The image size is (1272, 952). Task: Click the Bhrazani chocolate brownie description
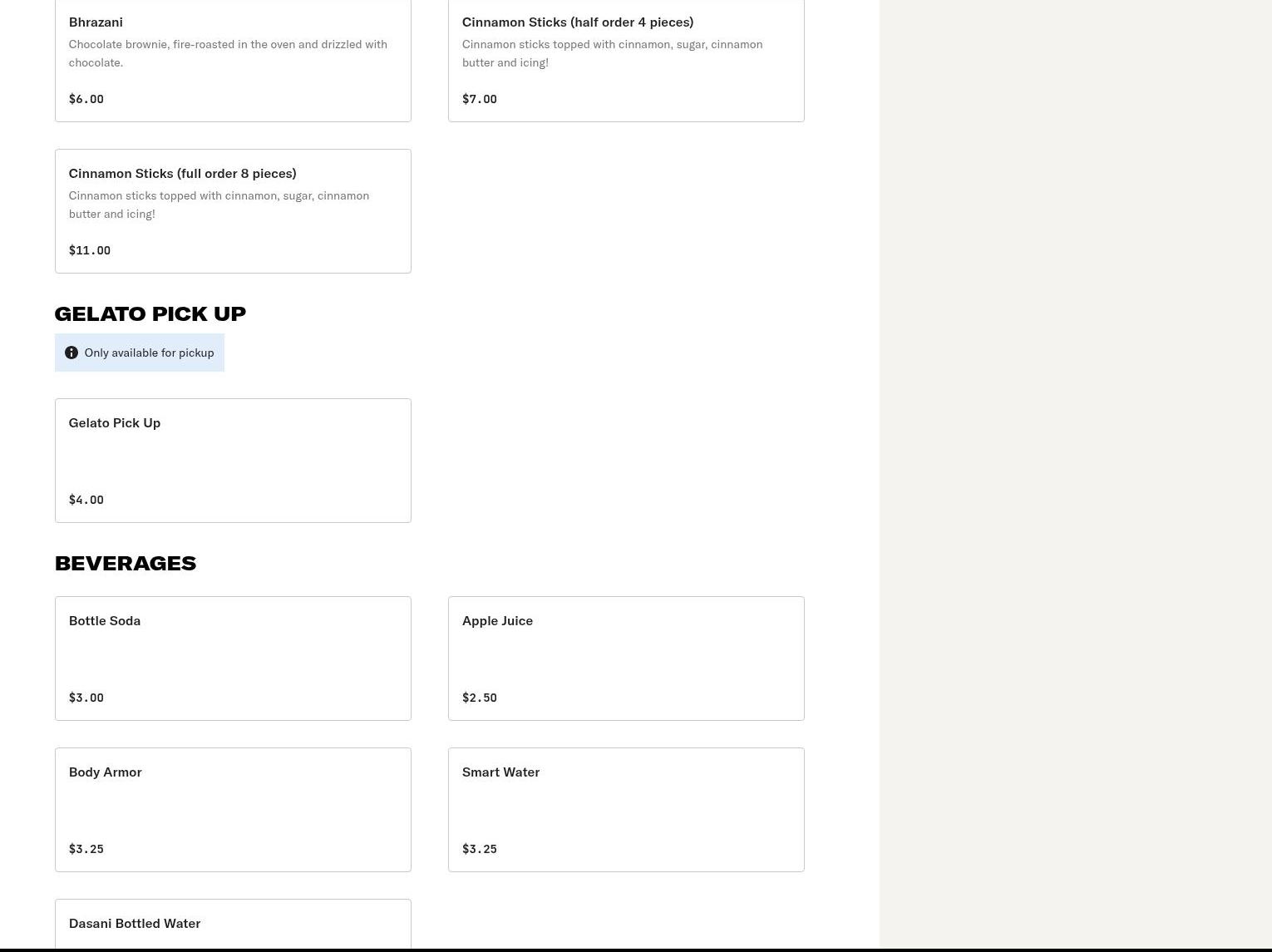[x=228, y=53]
